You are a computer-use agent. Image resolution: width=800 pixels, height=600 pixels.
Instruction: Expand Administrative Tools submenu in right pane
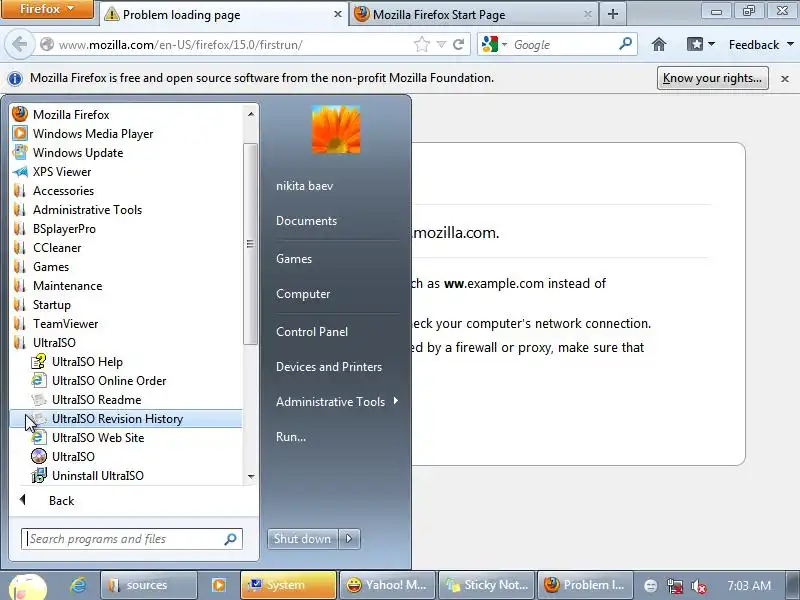pyautogui.click(x=337, y=402)
